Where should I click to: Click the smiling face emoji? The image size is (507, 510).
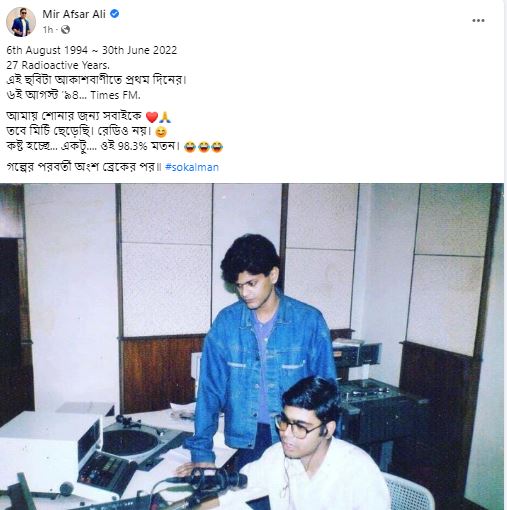coord(161,132)
